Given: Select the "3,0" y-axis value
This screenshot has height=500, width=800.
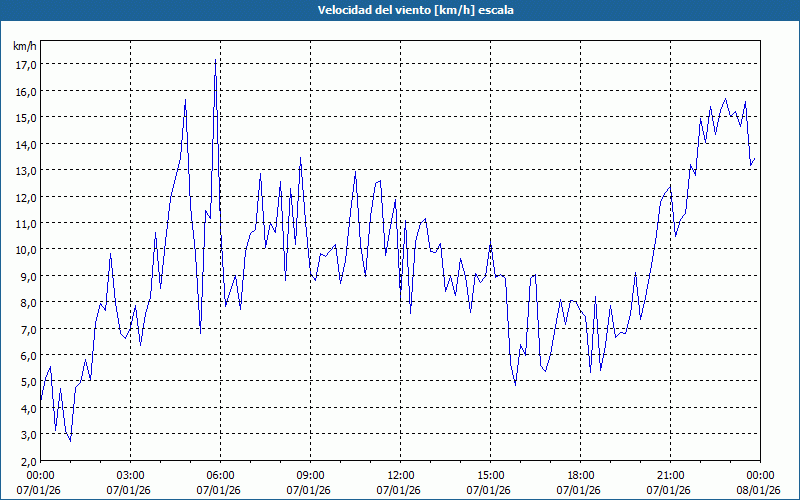Looking at the screenshot, I should tap(29, 435).
